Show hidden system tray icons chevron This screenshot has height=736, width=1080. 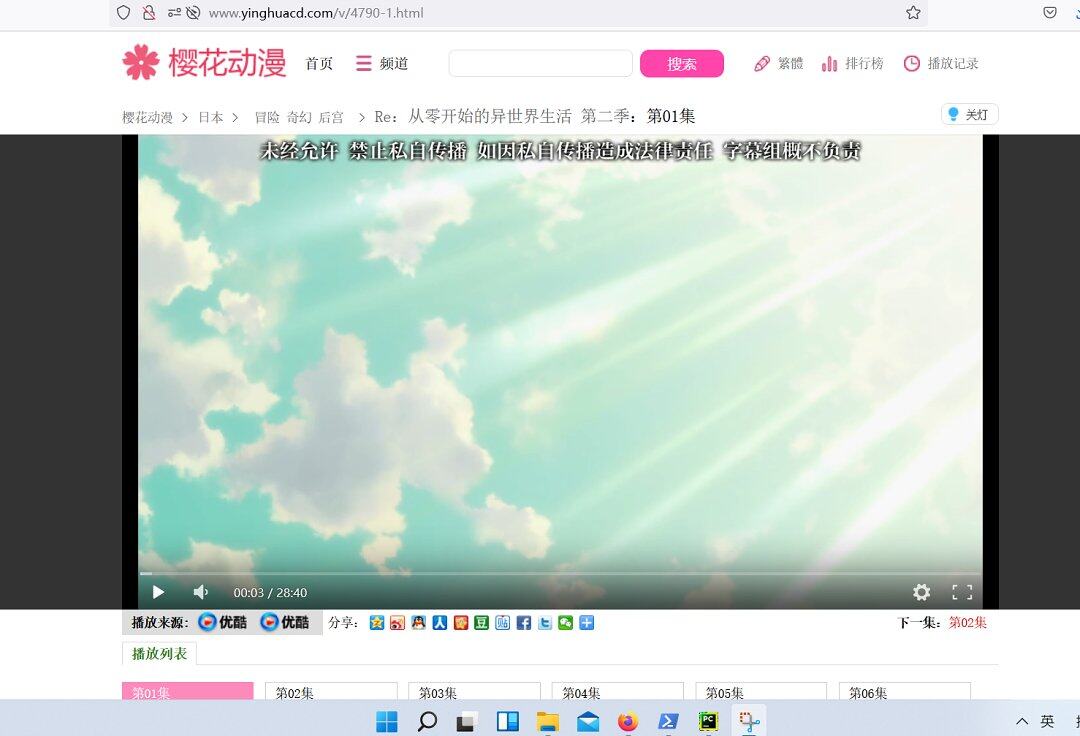(x=1022, y=721)
